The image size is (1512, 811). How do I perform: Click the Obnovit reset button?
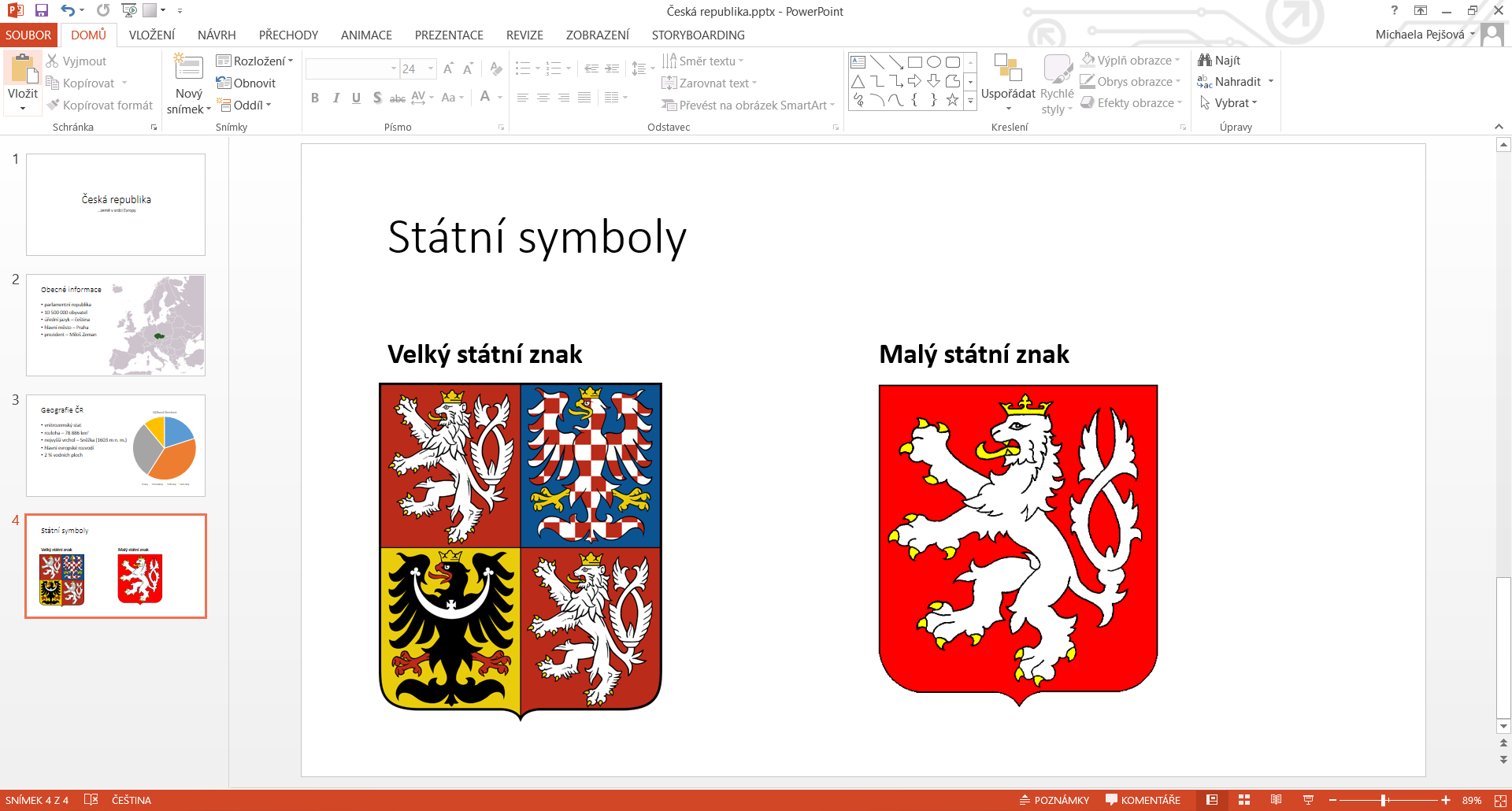click(x=246, y=83)
